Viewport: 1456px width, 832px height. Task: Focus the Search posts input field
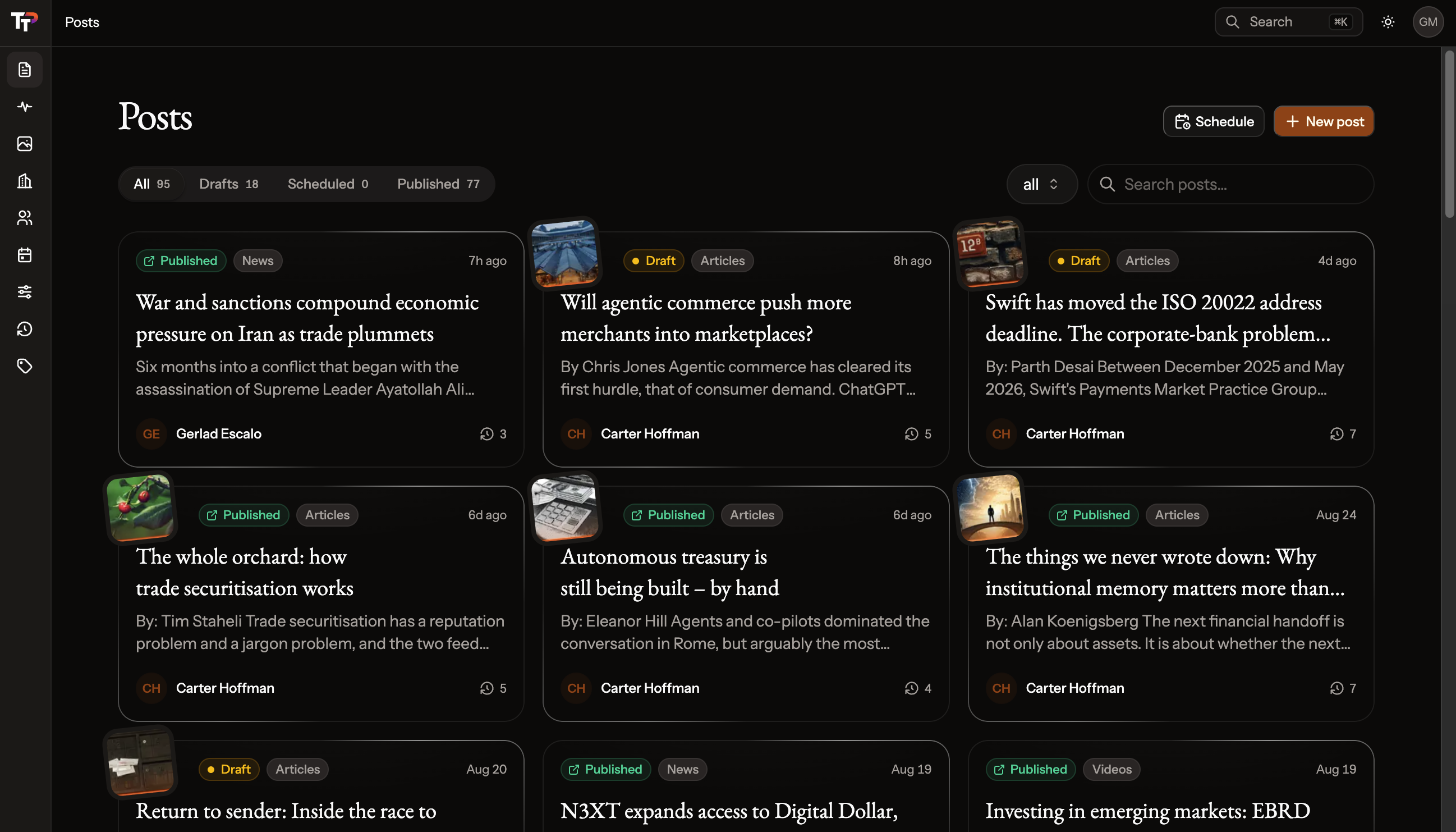[1230, 184]
